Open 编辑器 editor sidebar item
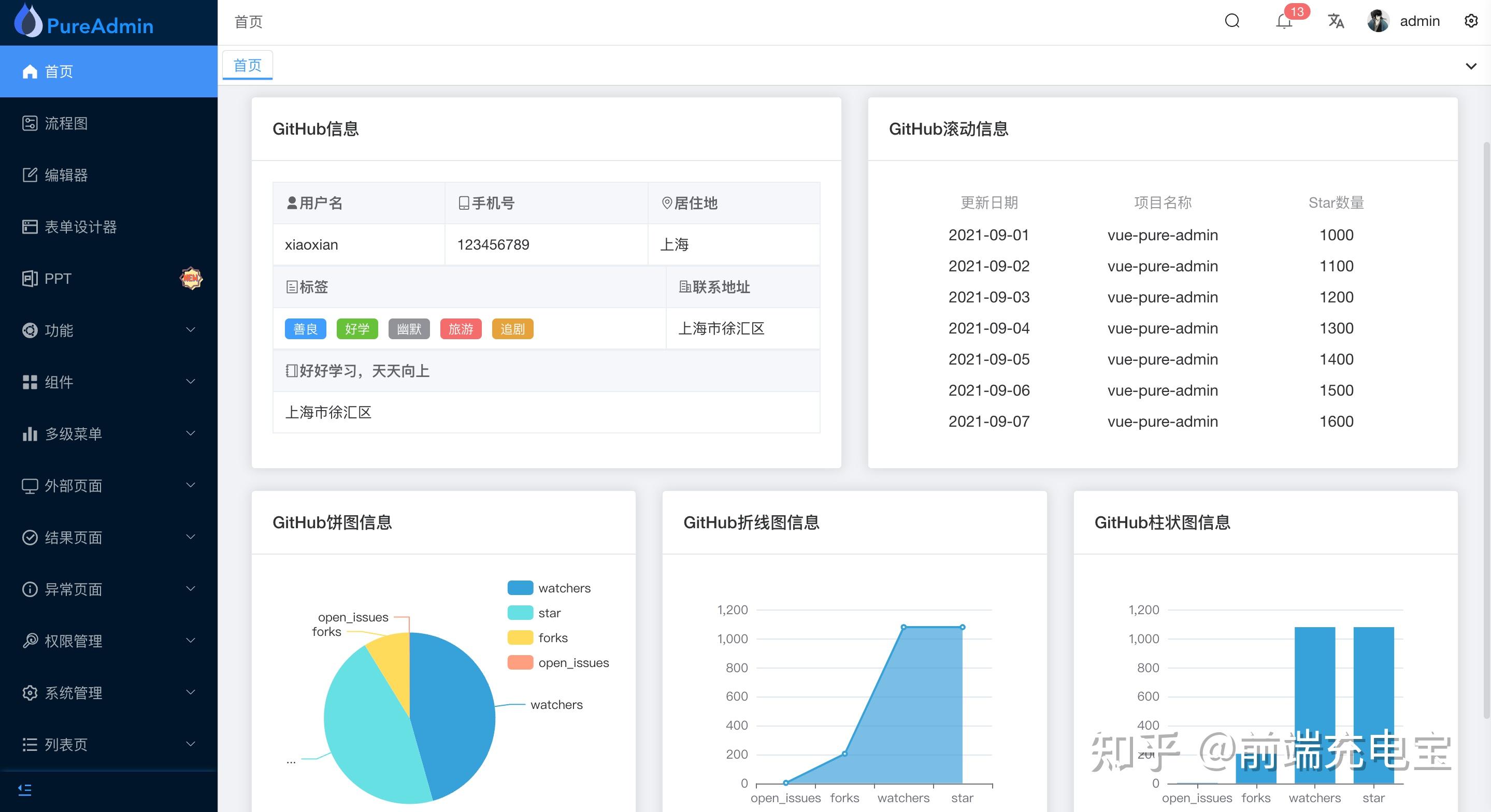 pos(66,175)
